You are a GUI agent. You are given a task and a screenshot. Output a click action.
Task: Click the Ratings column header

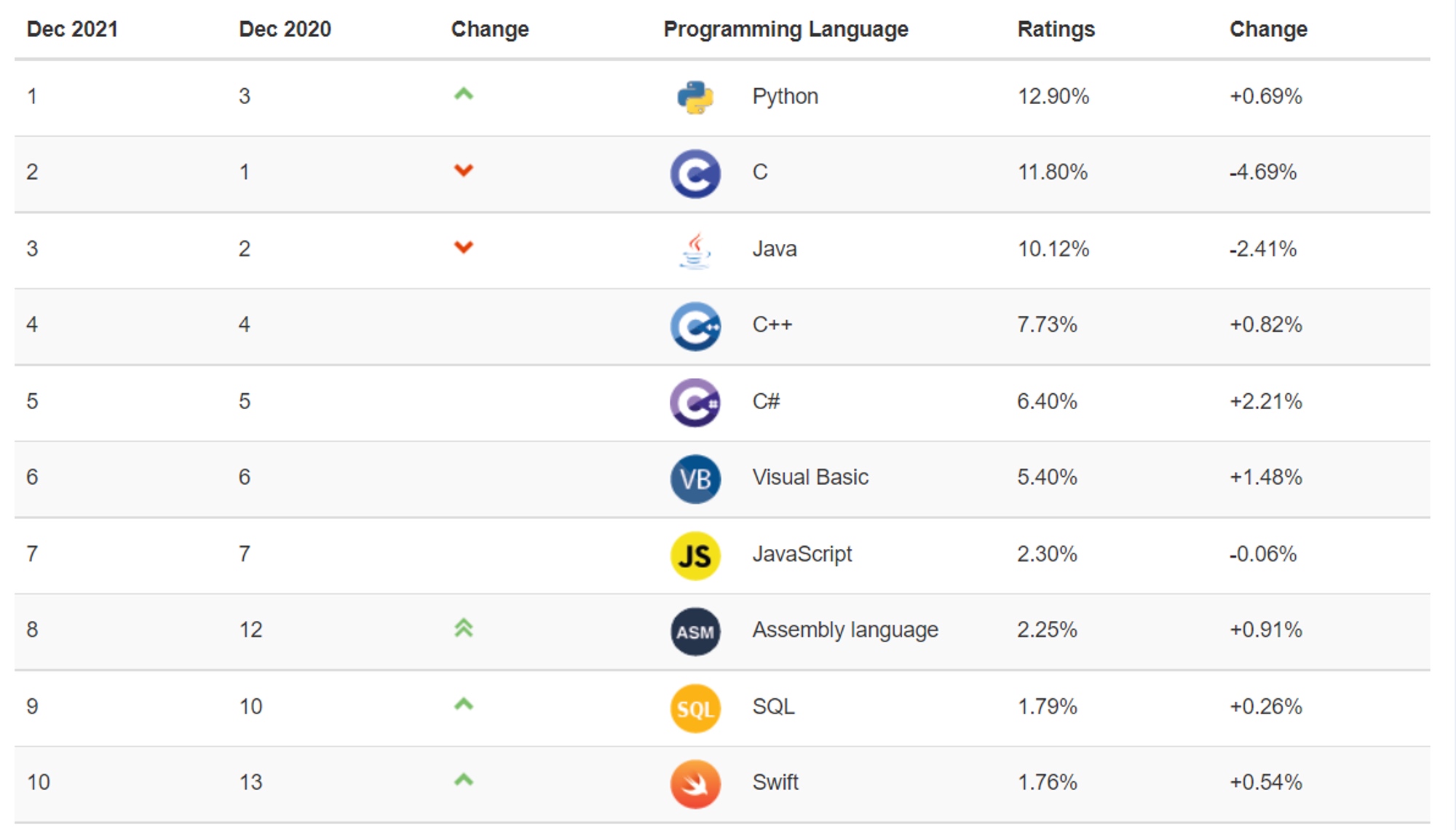1056,29
